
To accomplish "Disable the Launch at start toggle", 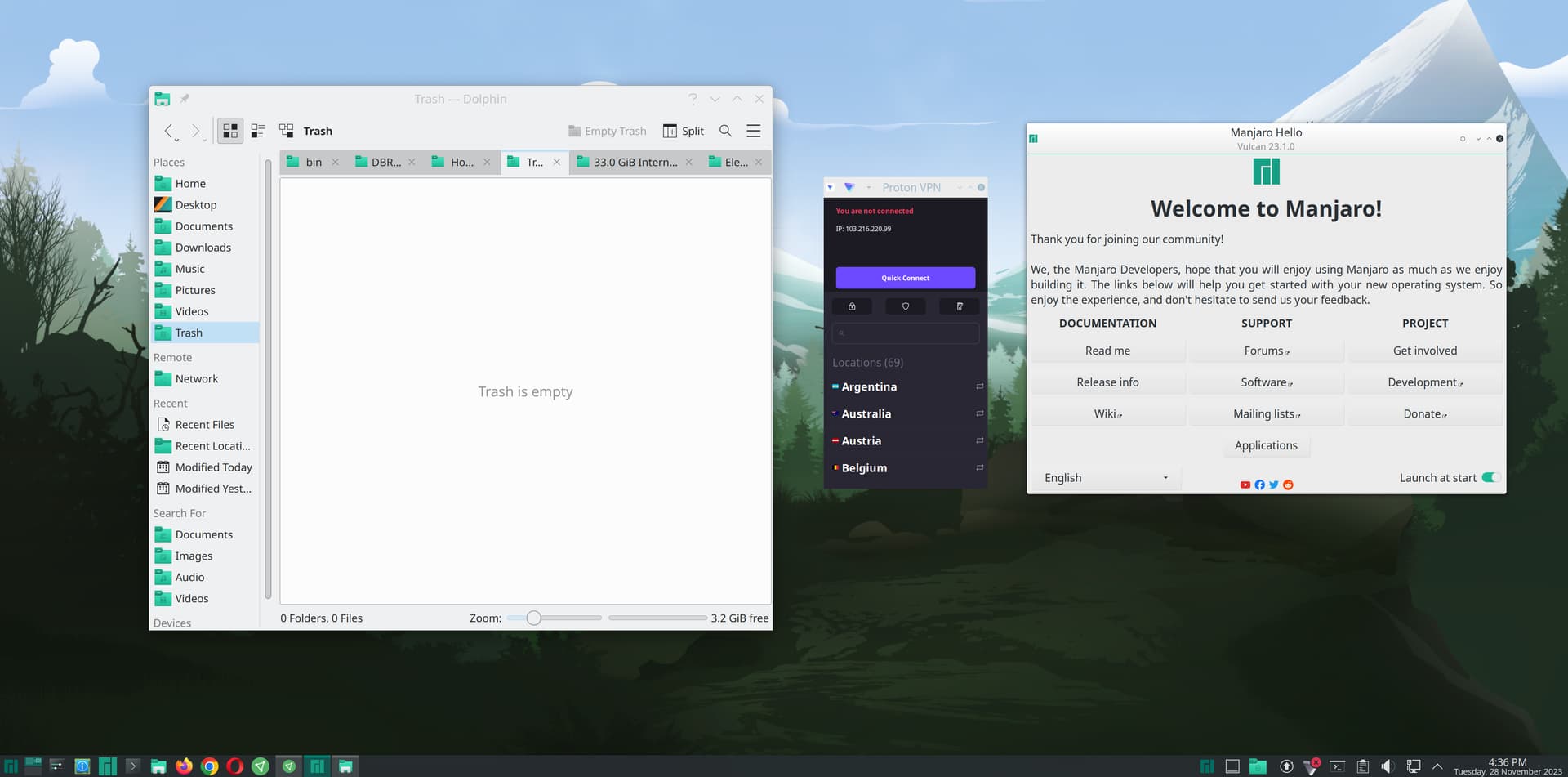I will click(x=1492, y=477).
